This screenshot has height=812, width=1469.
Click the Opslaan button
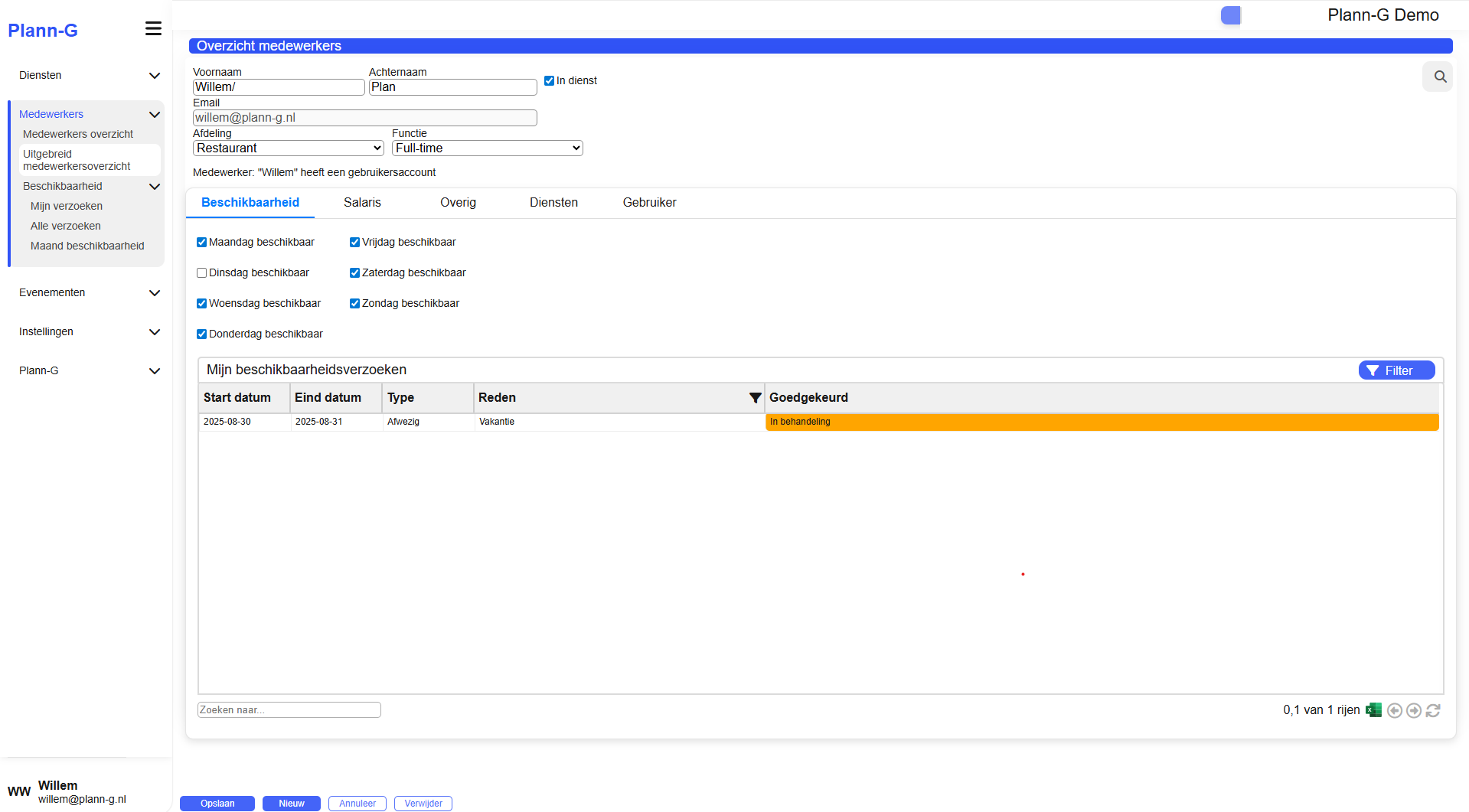217,804
